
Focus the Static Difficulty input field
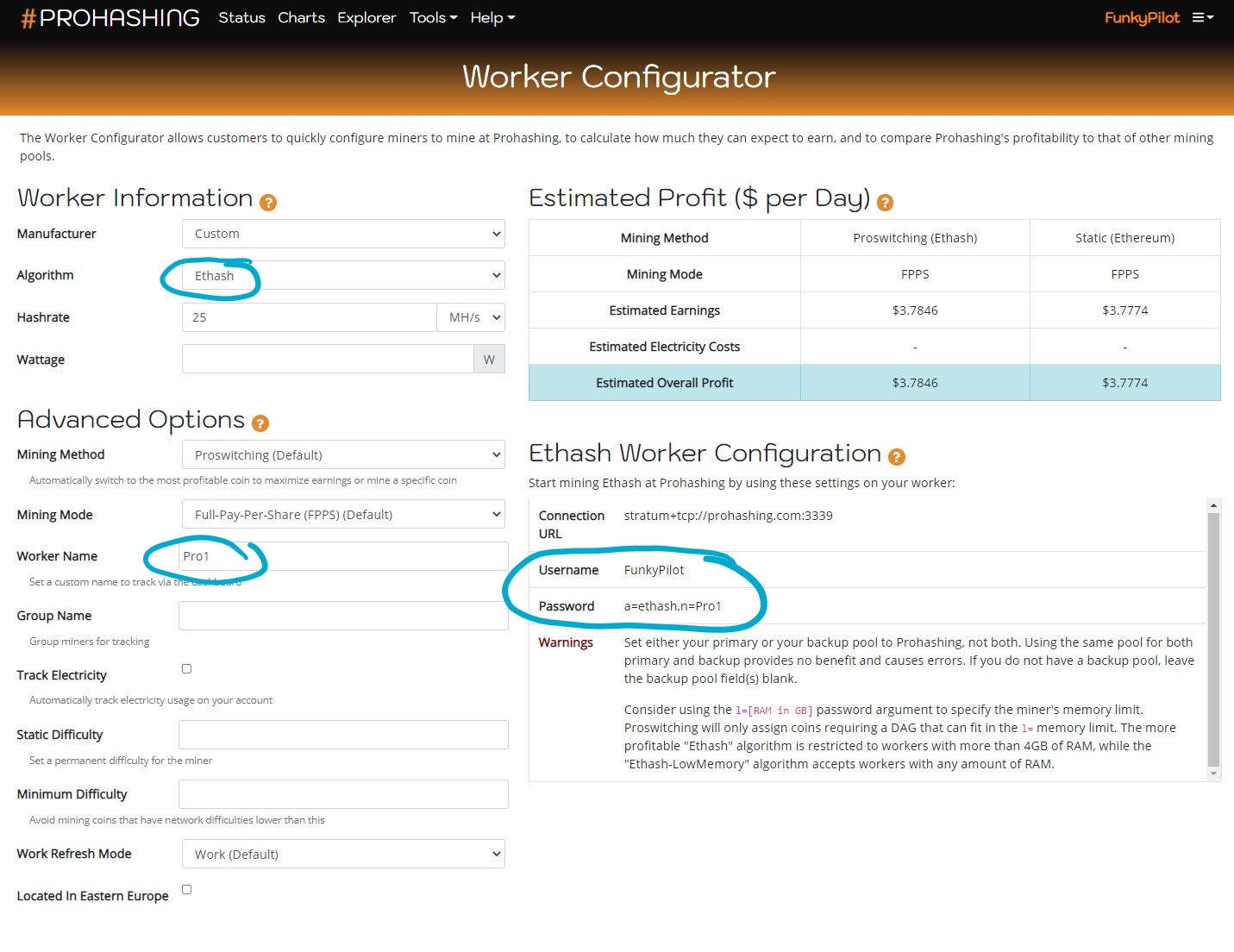343,735
